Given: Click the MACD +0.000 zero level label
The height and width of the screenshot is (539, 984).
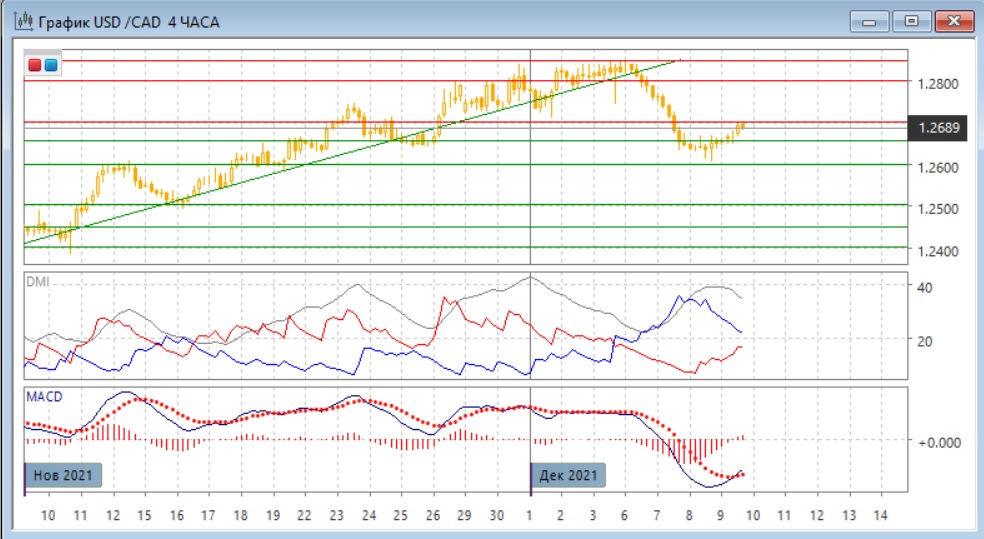Looking at the screenshot, I should click(940, 441).
